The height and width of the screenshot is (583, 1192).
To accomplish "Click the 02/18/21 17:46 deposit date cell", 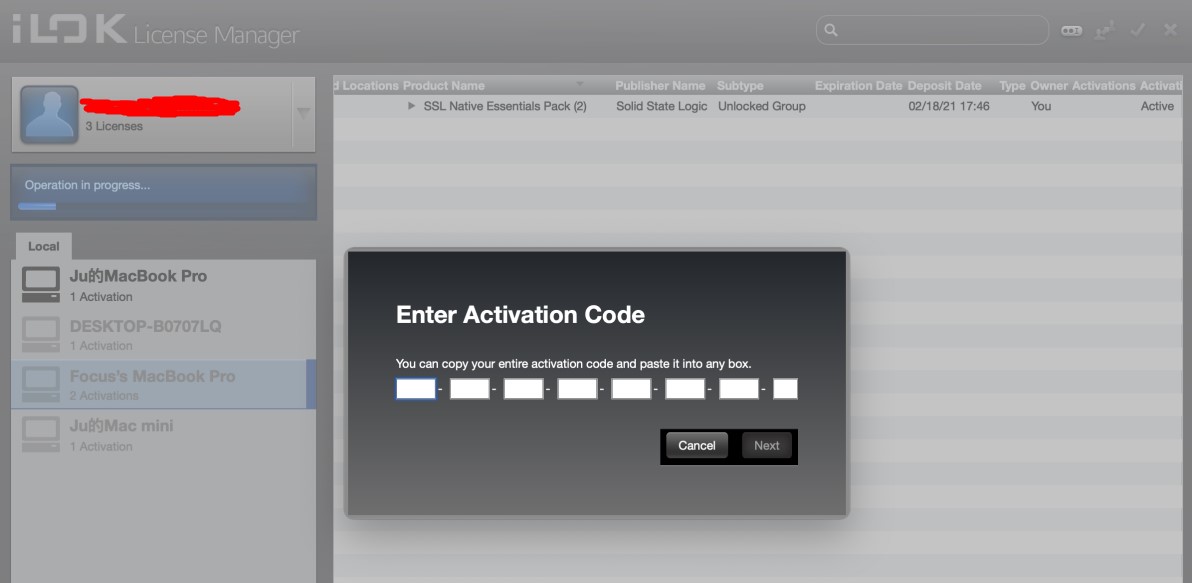I will (x=949, y=106).
